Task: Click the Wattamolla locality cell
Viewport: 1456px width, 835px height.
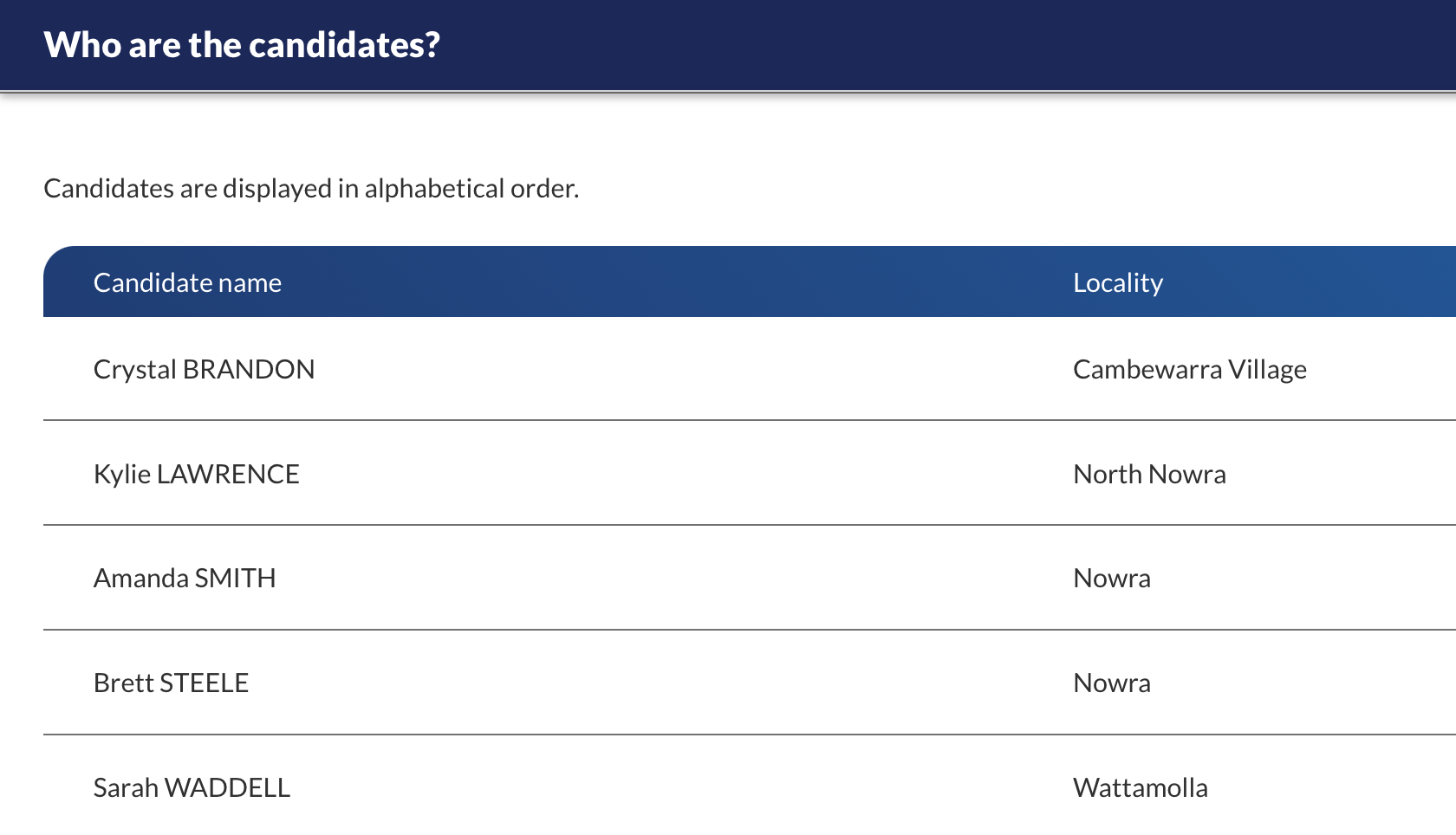Action: [x=1140, y=787]
